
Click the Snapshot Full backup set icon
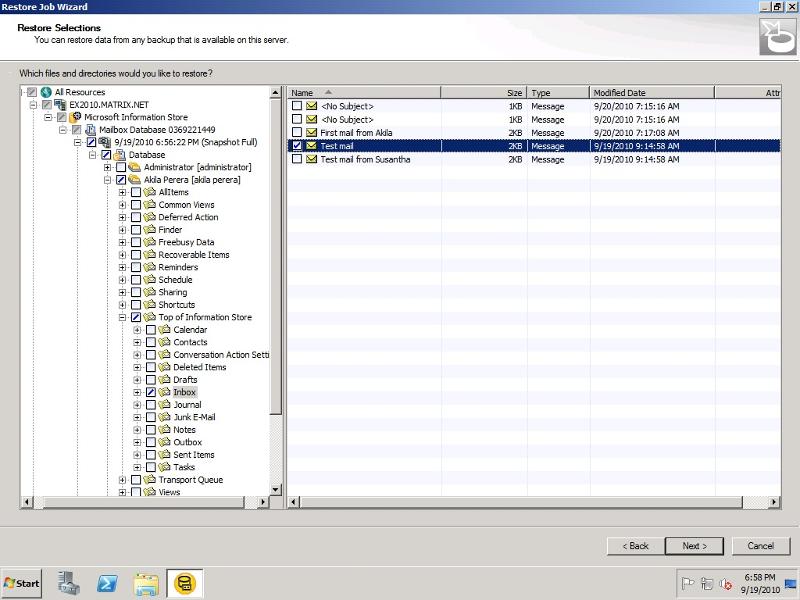click(106, 142)
